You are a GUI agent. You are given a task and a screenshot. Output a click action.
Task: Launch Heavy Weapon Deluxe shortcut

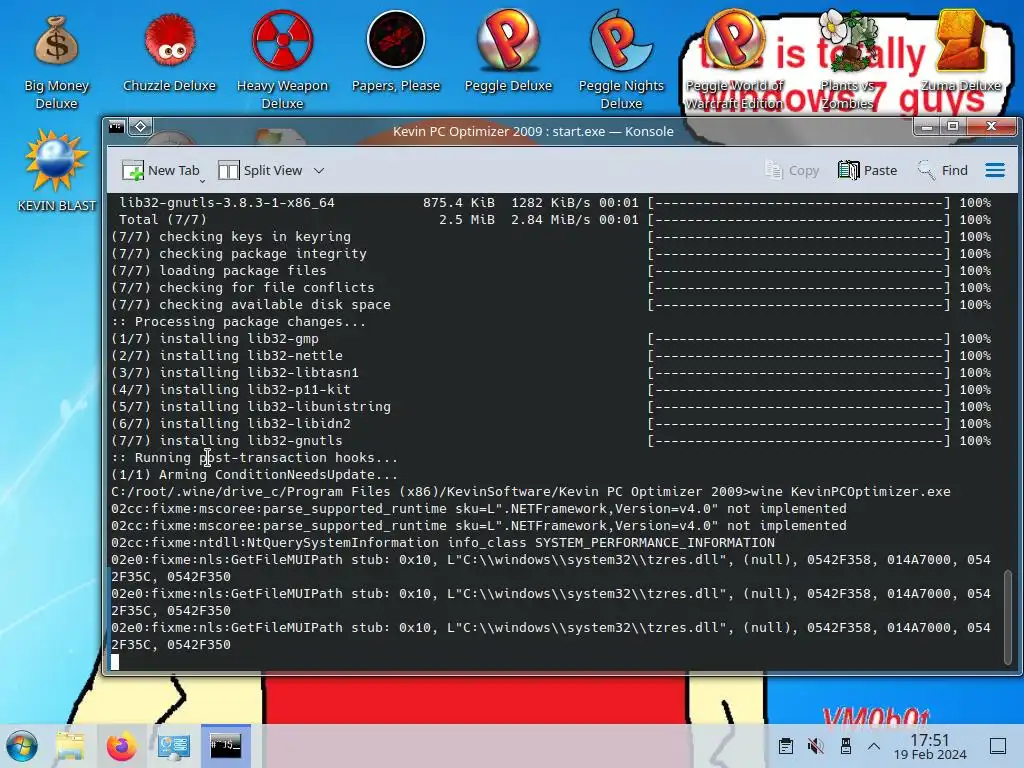coord(282,60)
